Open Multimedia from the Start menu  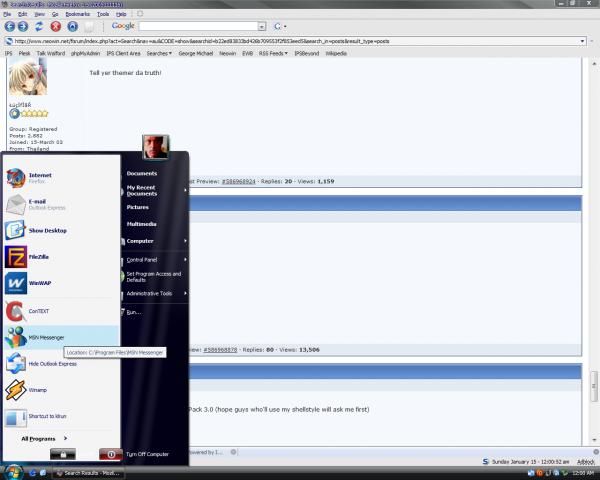click(142, 224)
